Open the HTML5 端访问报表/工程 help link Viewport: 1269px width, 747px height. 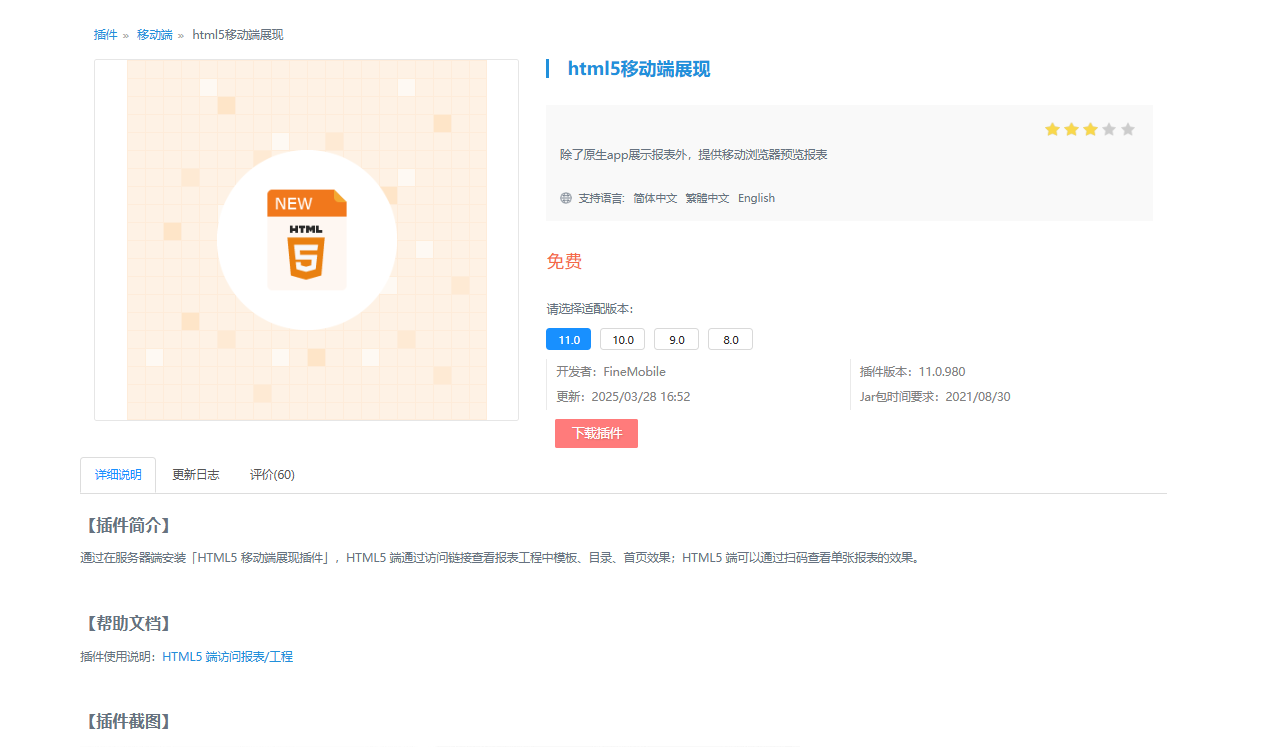228,657
